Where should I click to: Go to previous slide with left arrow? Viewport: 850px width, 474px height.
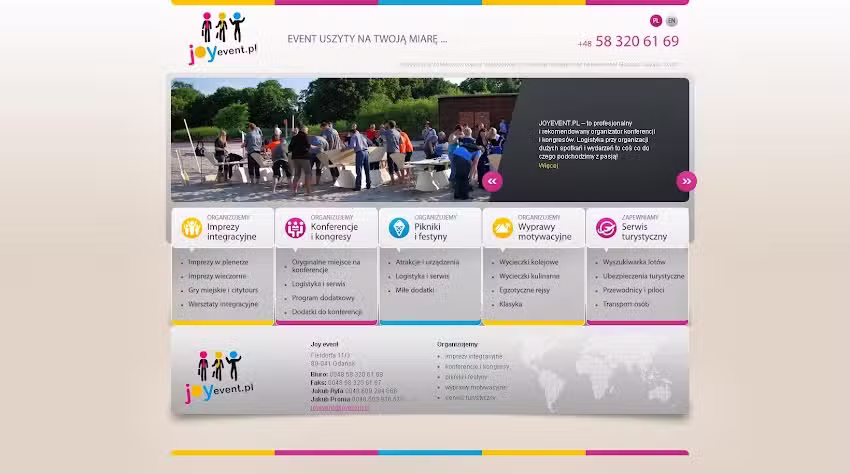pos(492,181)
